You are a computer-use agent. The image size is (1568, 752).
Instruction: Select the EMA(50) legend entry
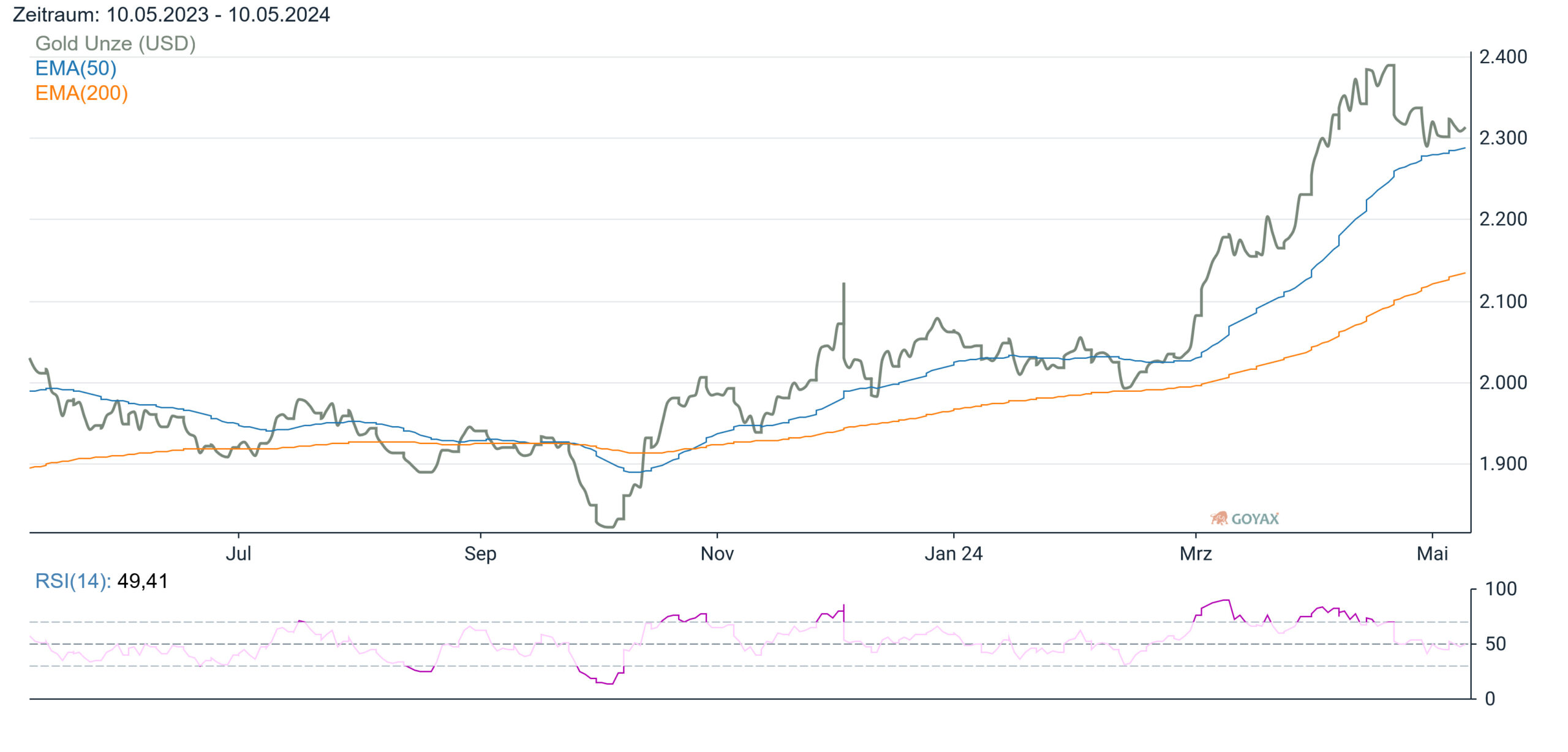pyautogui.click(x=75, y=68)
